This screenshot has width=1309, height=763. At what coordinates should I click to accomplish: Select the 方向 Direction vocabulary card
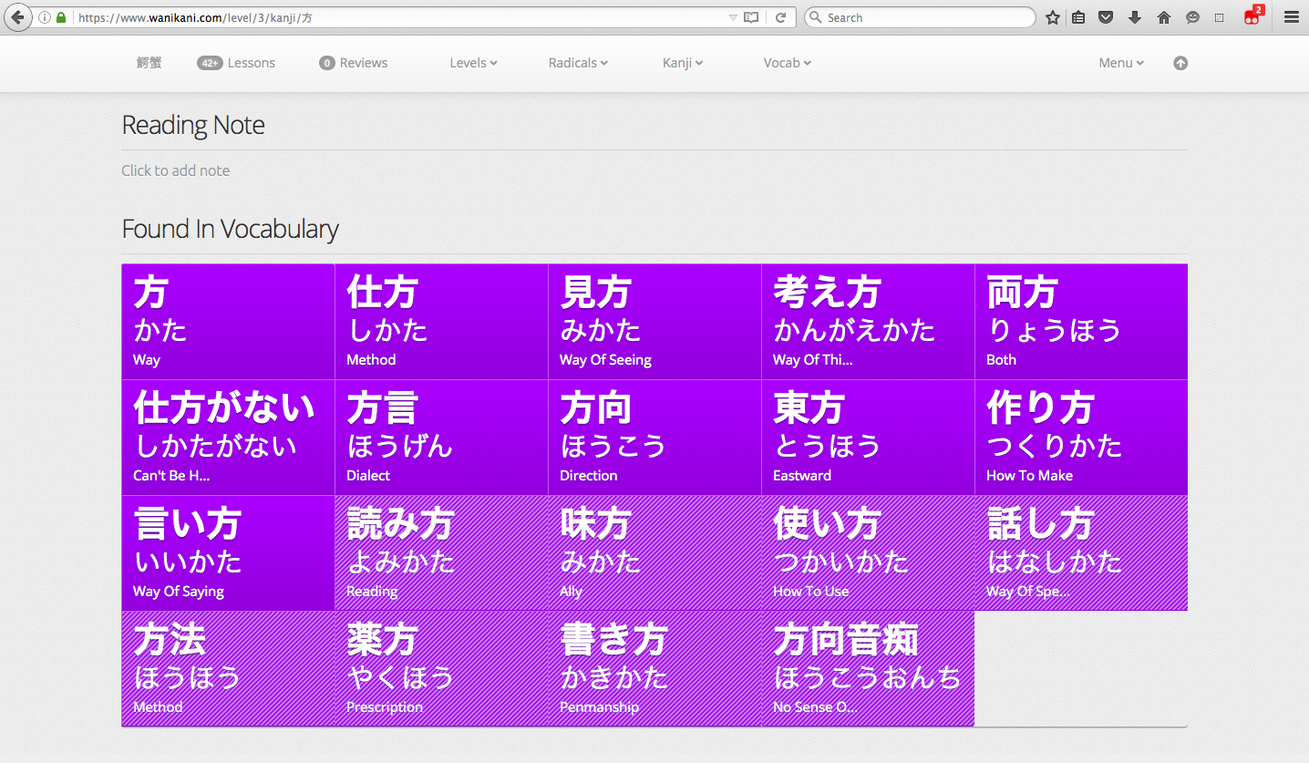click(x=655, y=438)
